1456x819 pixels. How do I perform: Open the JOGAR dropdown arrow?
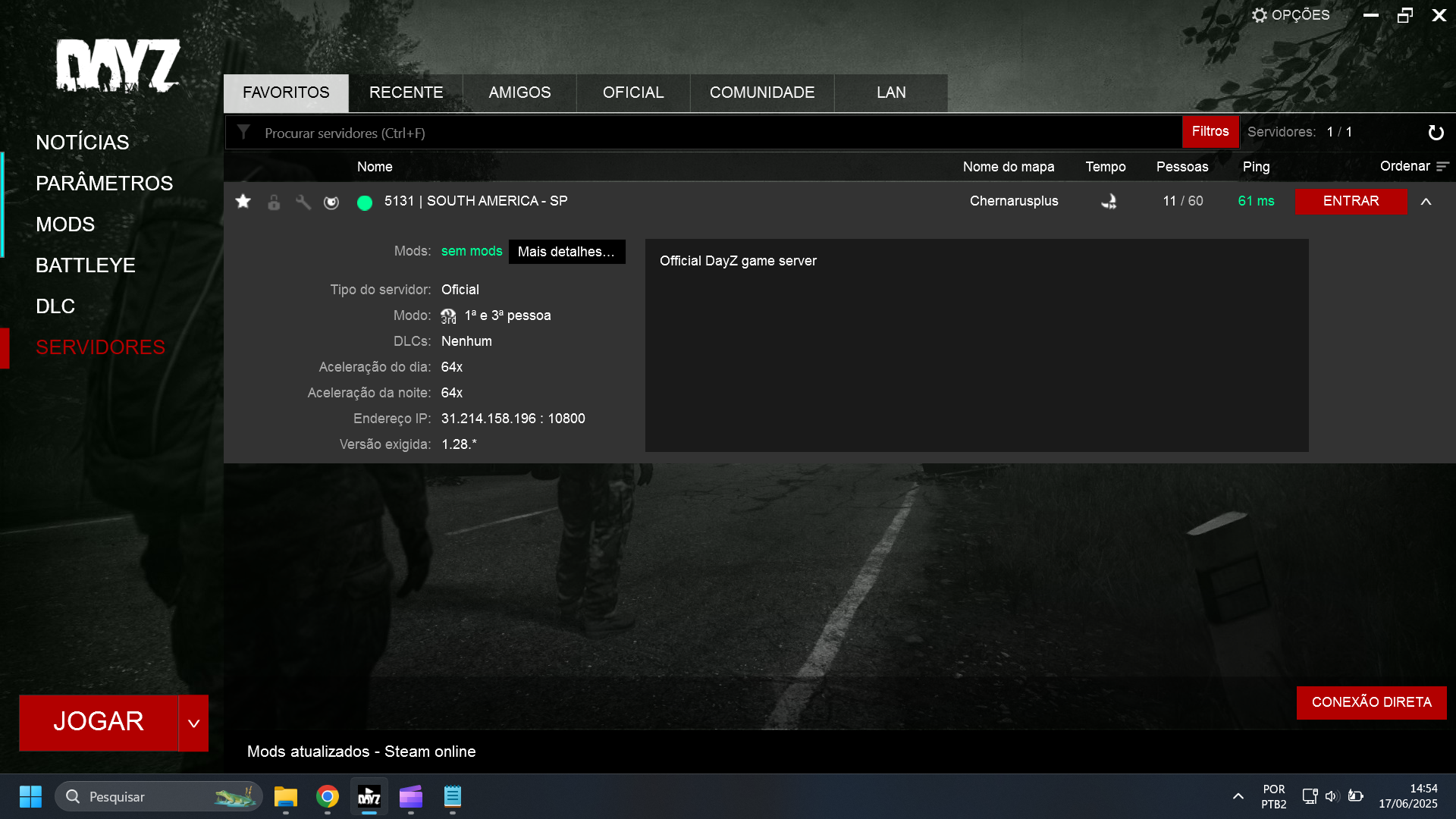pyautogui.click(x=193, y=723)
